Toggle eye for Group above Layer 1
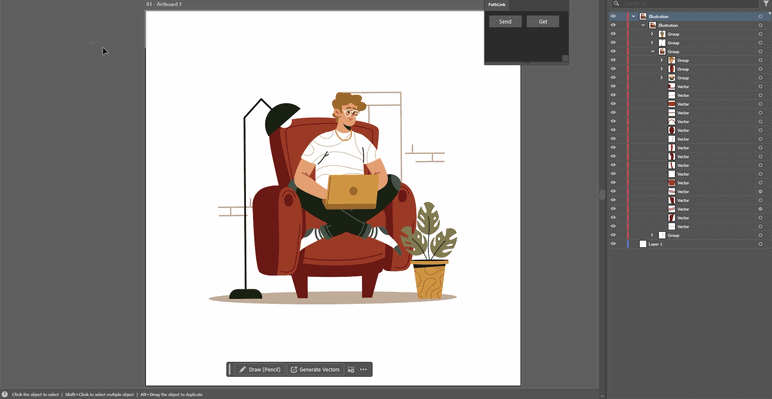Viewport: 772px width, 399px height. click(613, 235)
